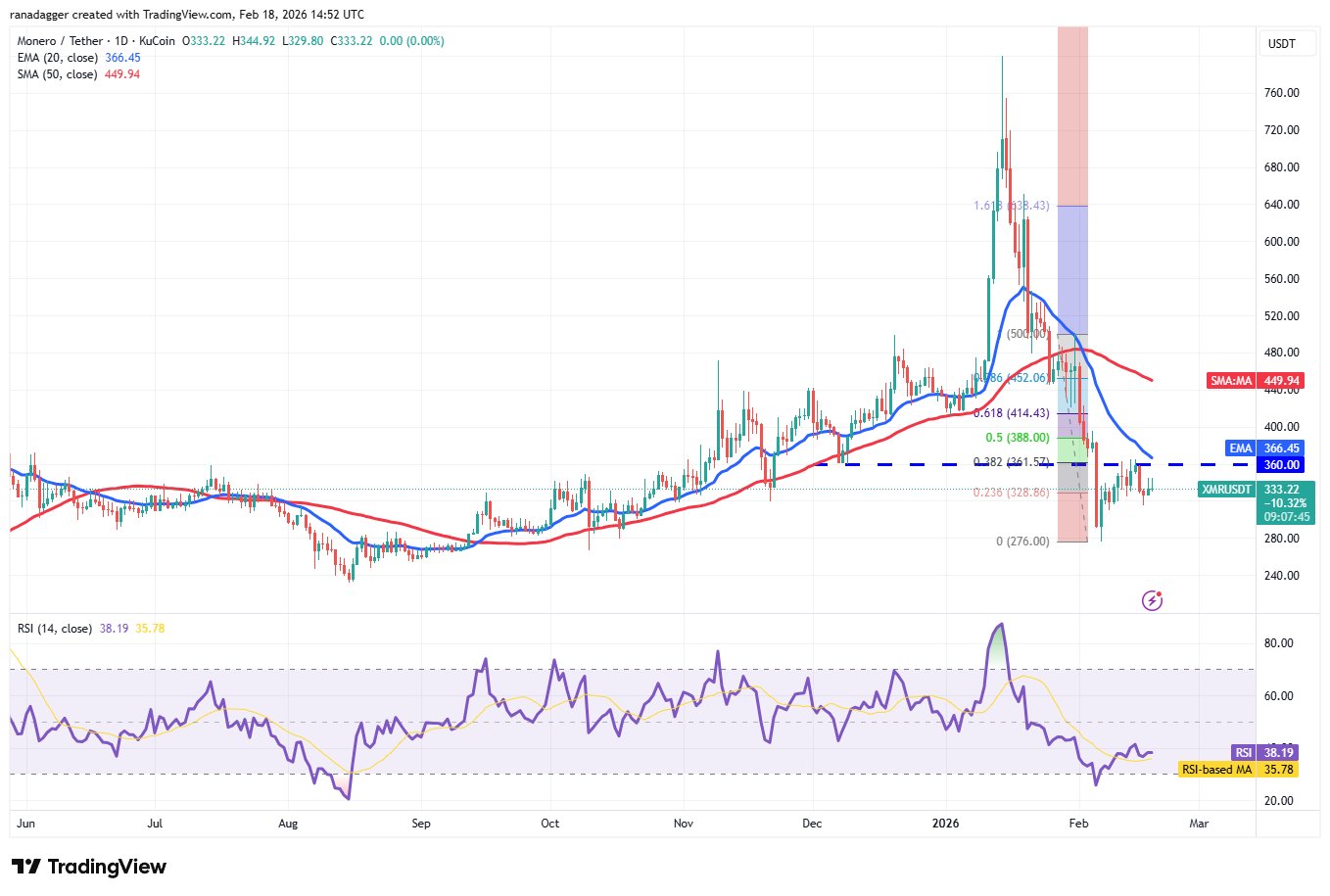Image resolution: width=1330 pixels, height=896 pixels.
Task: Click the TradingView logo at bottom left
Action: (89, 867)
